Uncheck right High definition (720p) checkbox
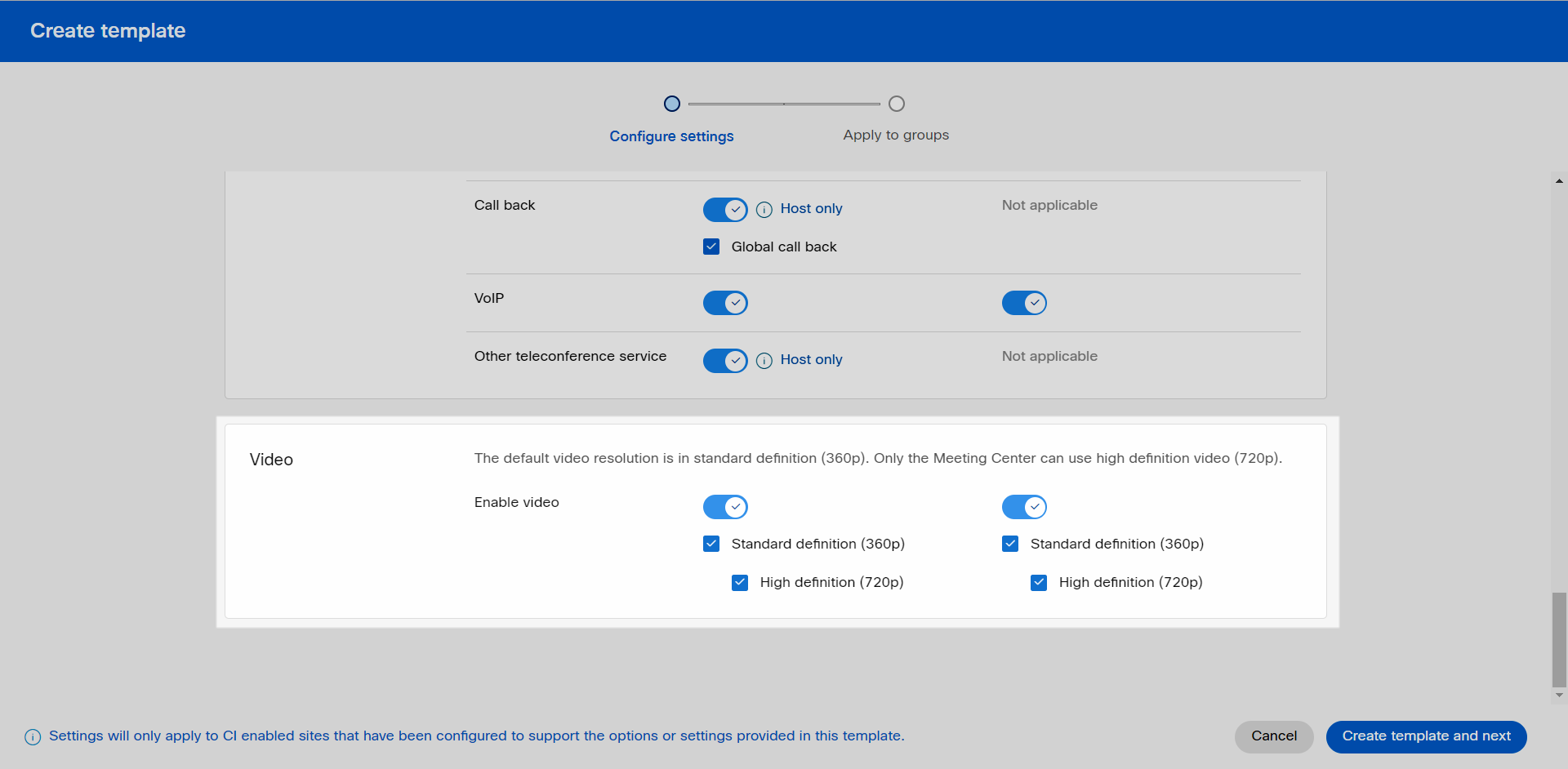The image size is (1568, 769). point(1039,582)
